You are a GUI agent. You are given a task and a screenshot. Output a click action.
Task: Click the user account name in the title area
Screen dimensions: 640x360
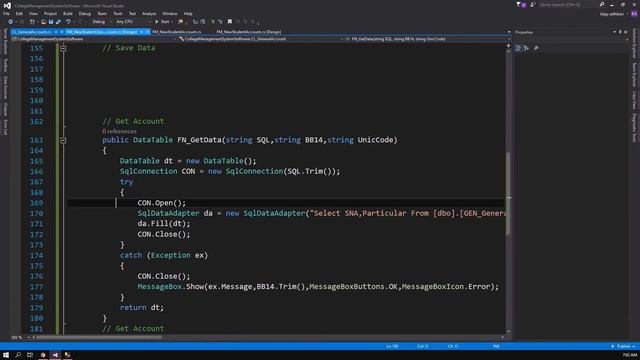click(x=612, y=14)
